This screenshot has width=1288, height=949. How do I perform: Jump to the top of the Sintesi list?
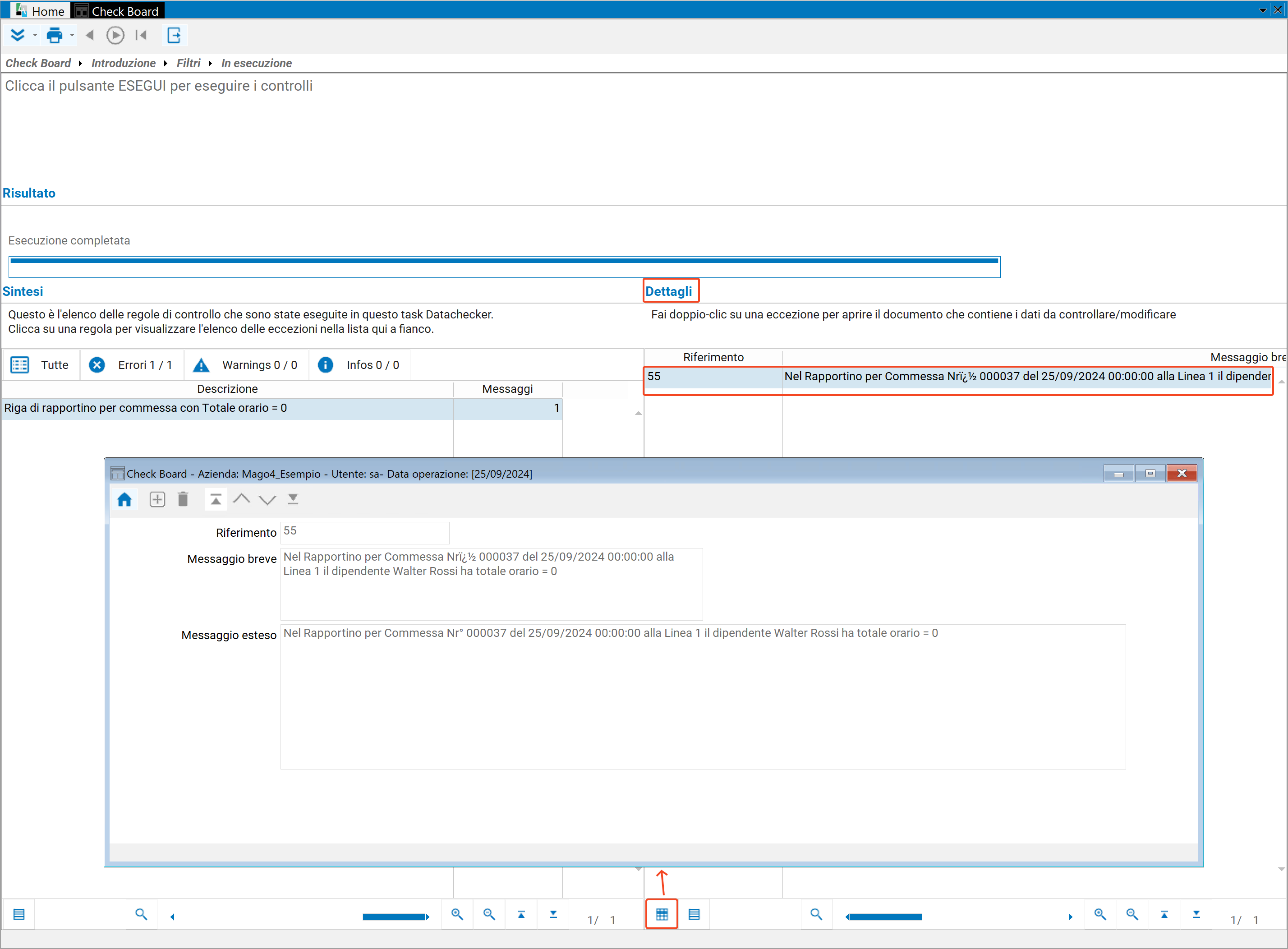(521, 914)
